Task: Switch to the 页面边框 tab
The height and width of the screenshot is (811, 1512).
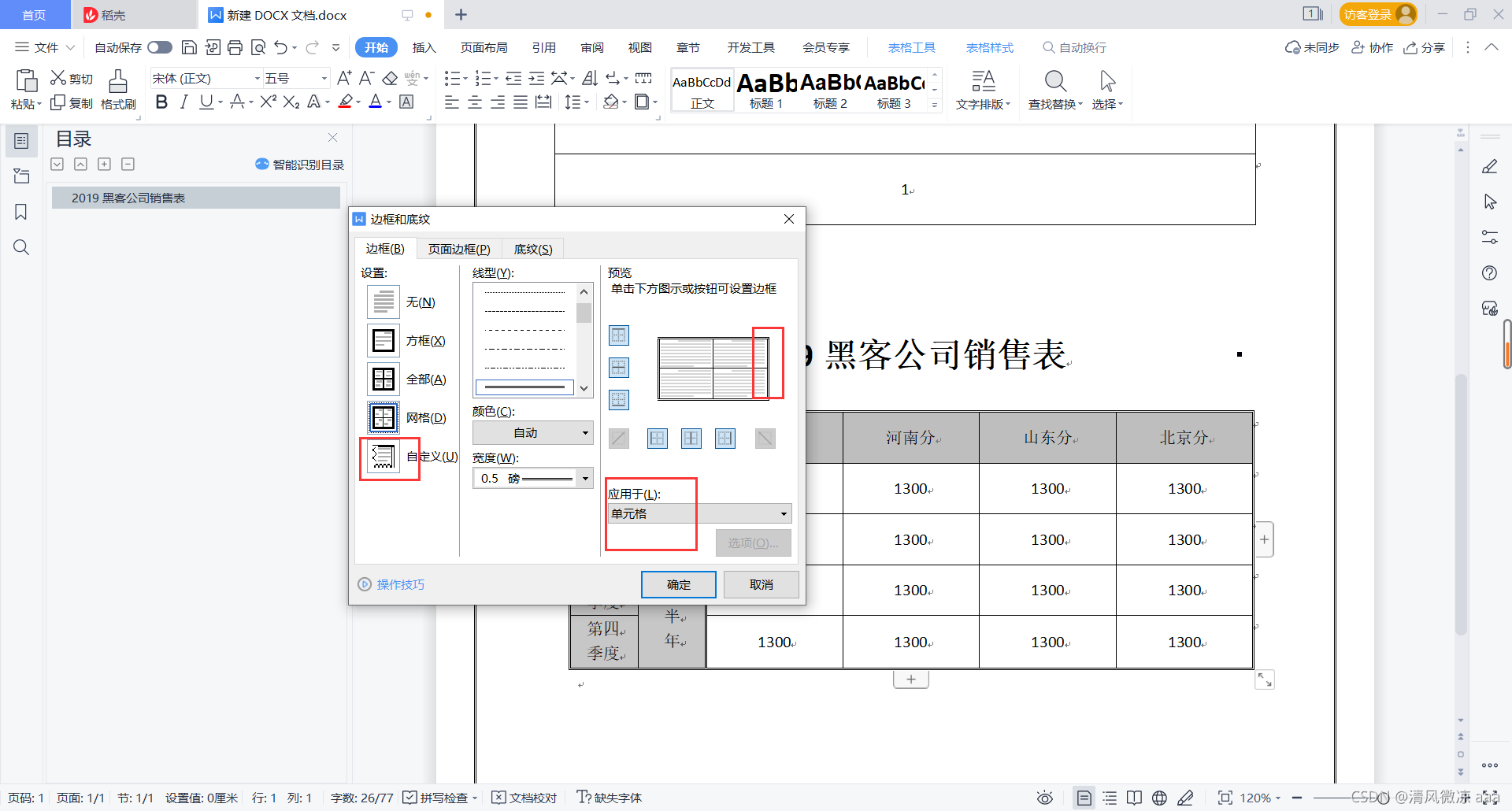Action: (458, 249)
